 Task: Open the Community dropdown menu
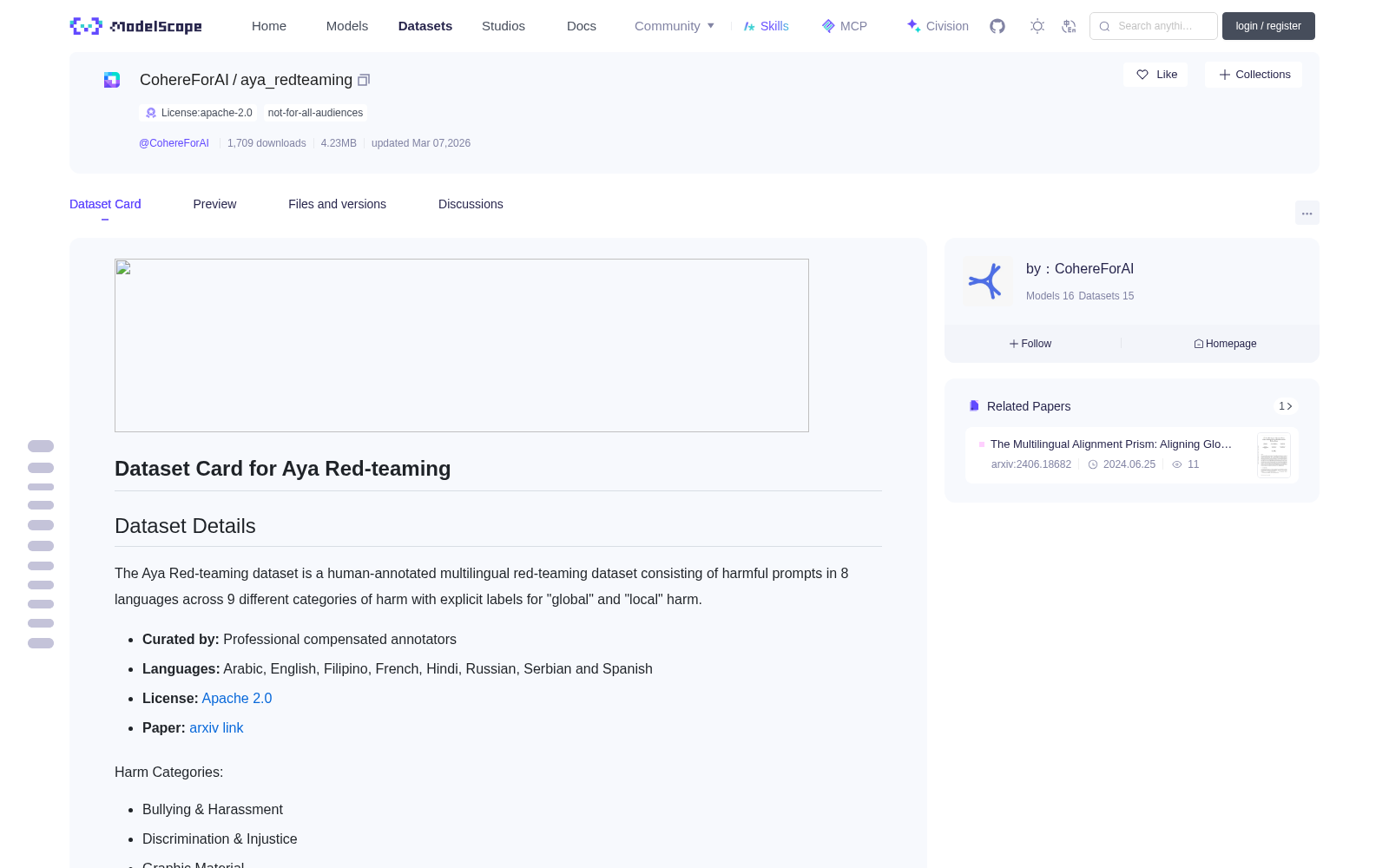pyautogui.click(x=675, y=26)
